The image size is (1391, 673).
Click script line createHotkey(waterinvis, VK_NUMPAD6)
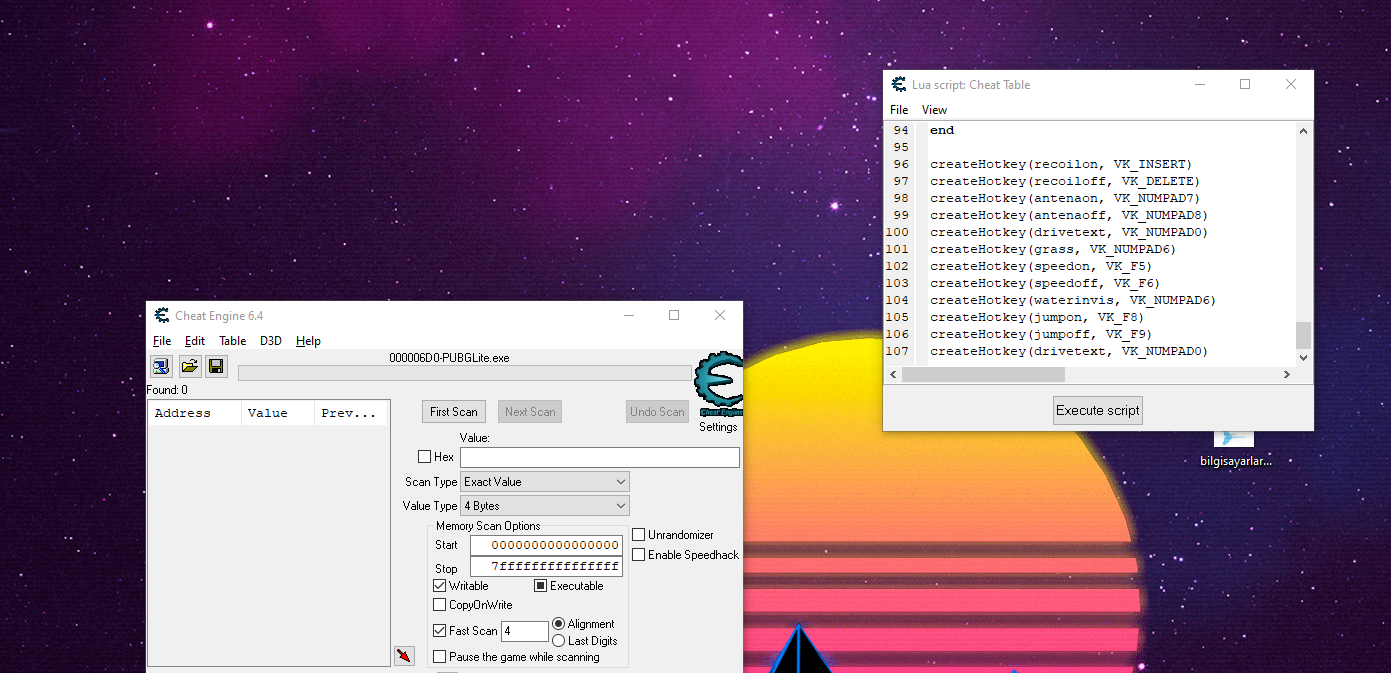(1073, 300)
